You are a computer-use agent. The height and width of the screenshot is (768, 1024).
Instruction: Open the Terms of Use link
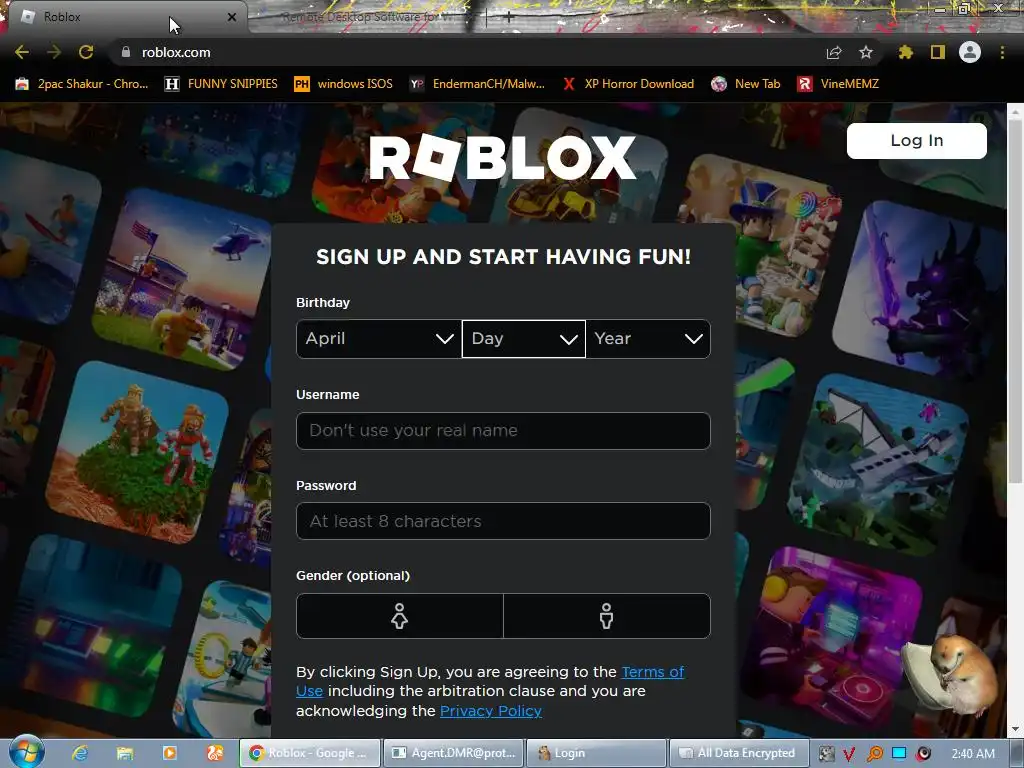pos(652,672)
